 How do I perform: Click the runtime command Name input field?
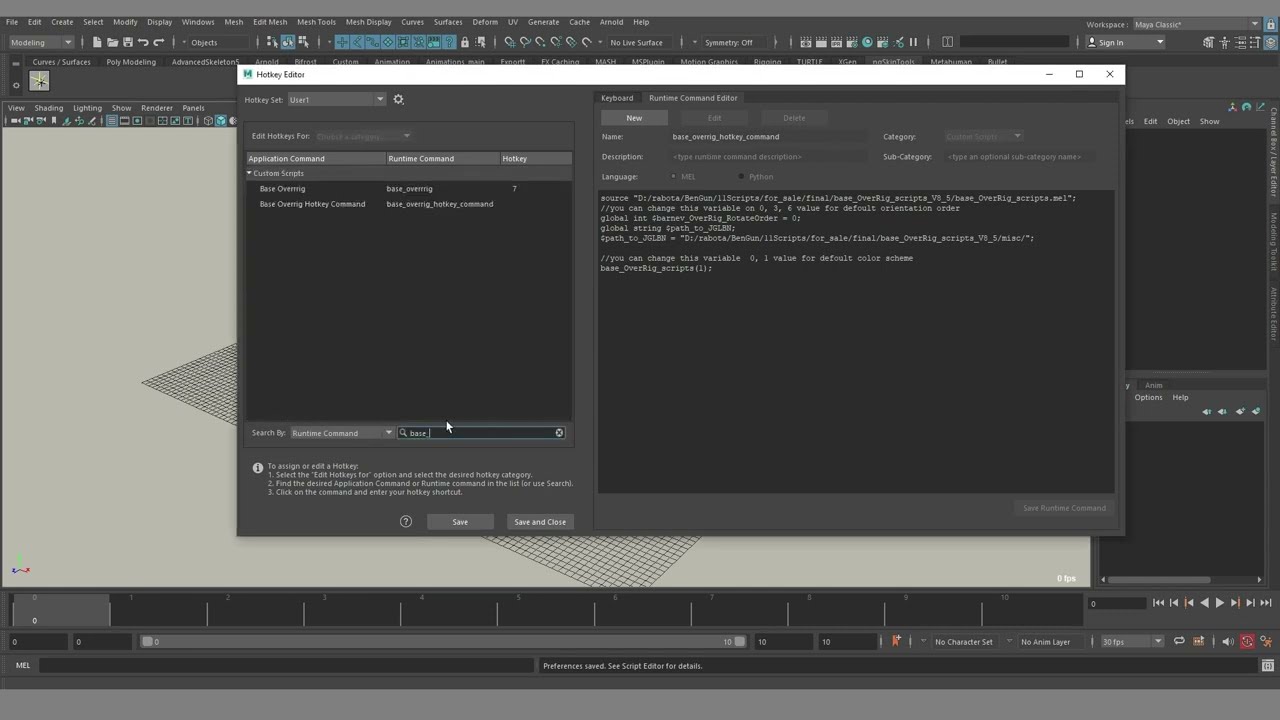pos(770,137)
